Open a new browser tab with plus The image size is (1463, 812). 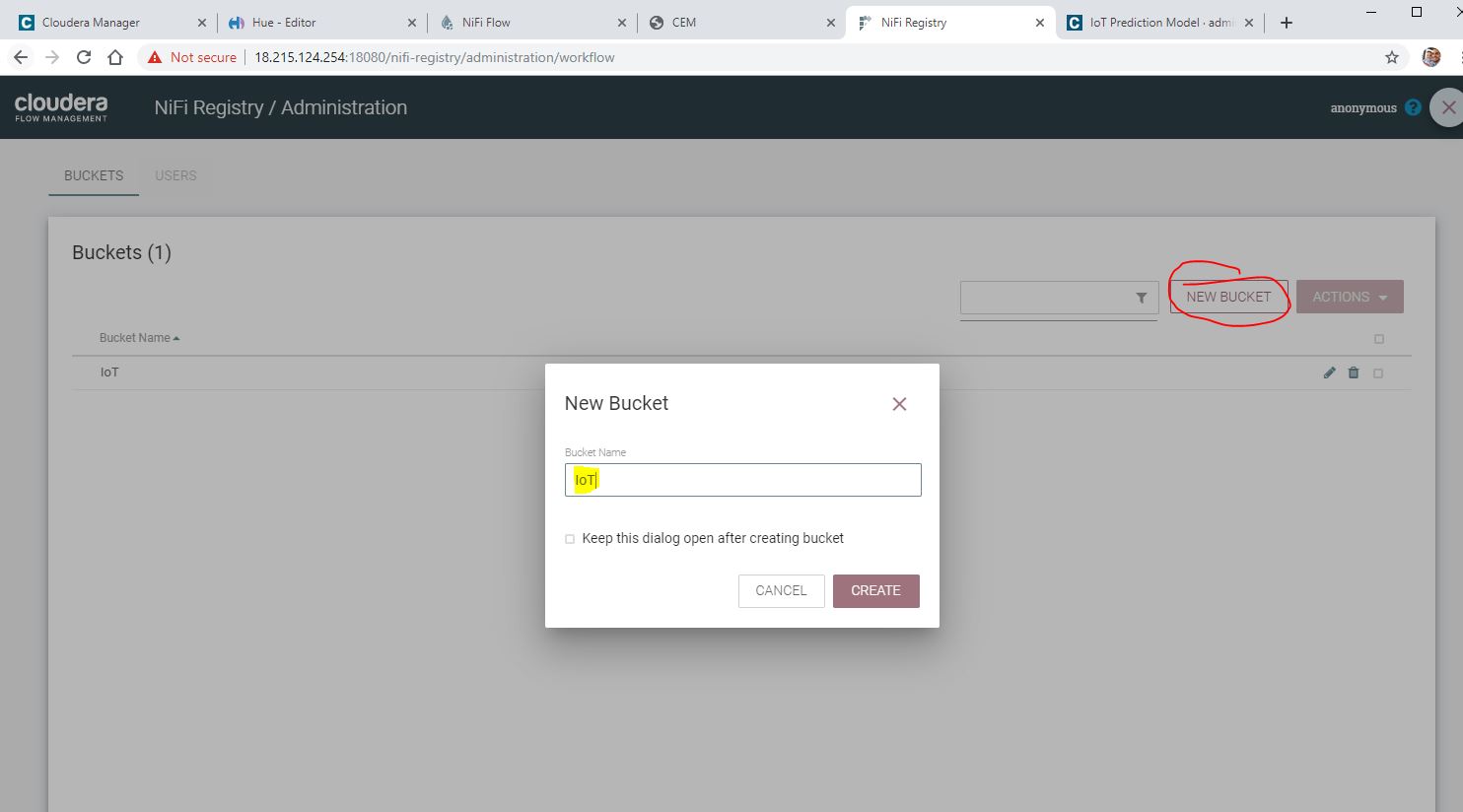pos(1286,23)
